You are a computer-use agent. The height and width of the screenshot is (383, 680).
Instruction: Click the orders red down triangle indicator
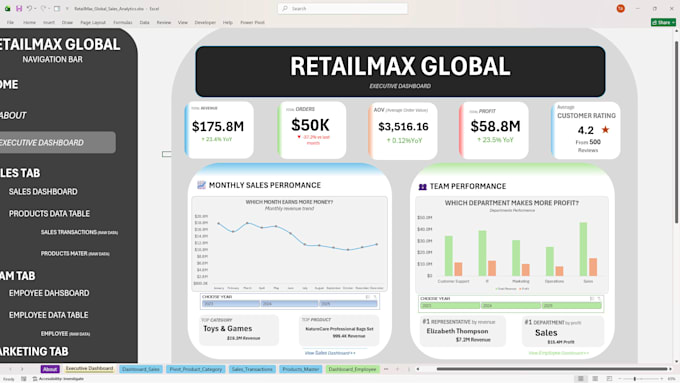coord(299,137)
